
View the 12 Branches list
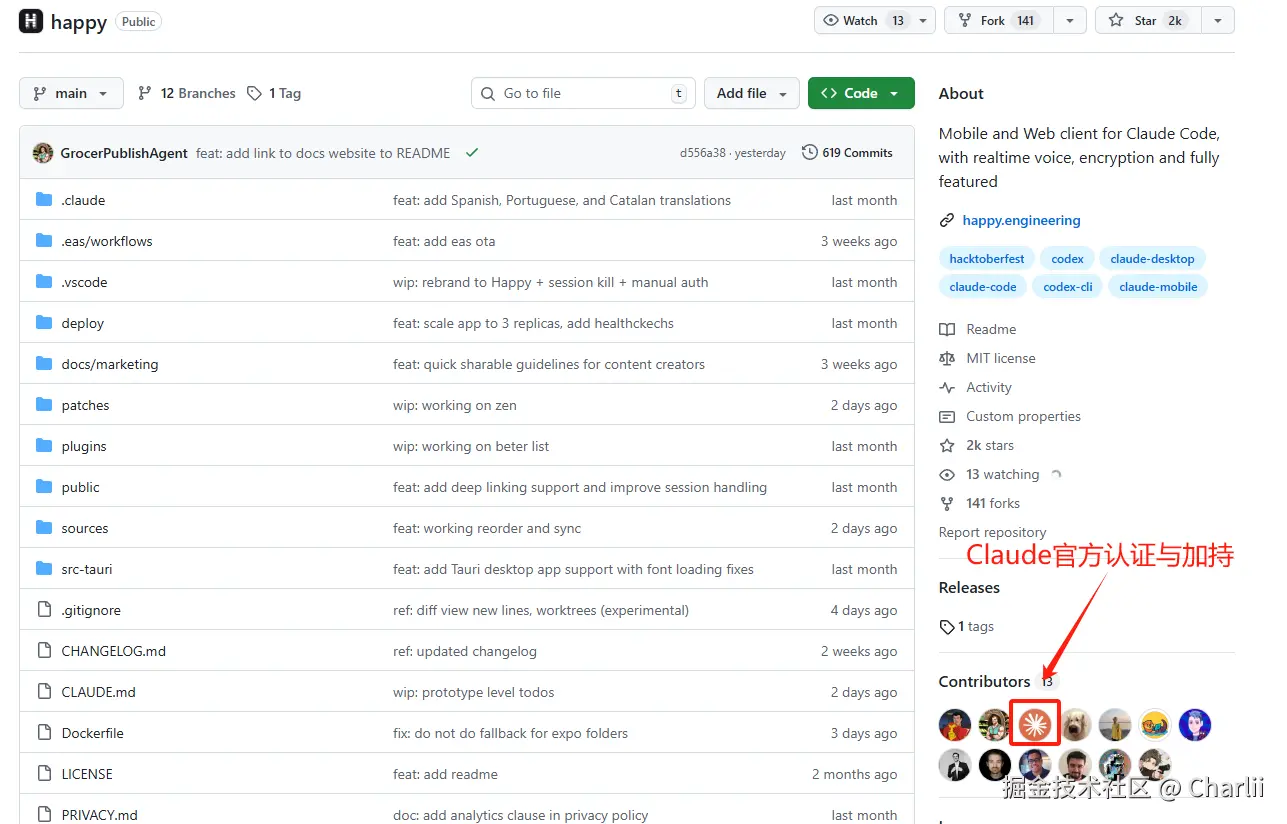coord(187,93)
